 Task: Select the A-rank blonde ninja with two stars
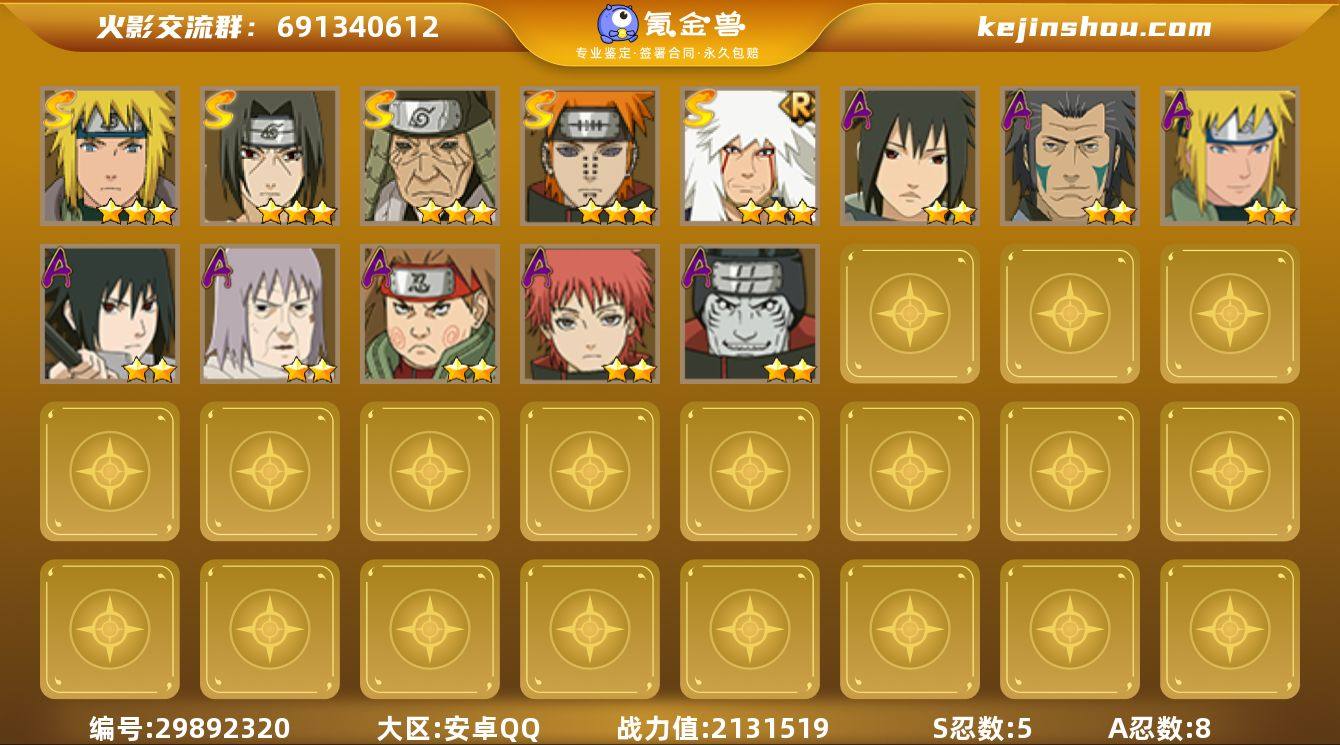tap(1229, 156)
